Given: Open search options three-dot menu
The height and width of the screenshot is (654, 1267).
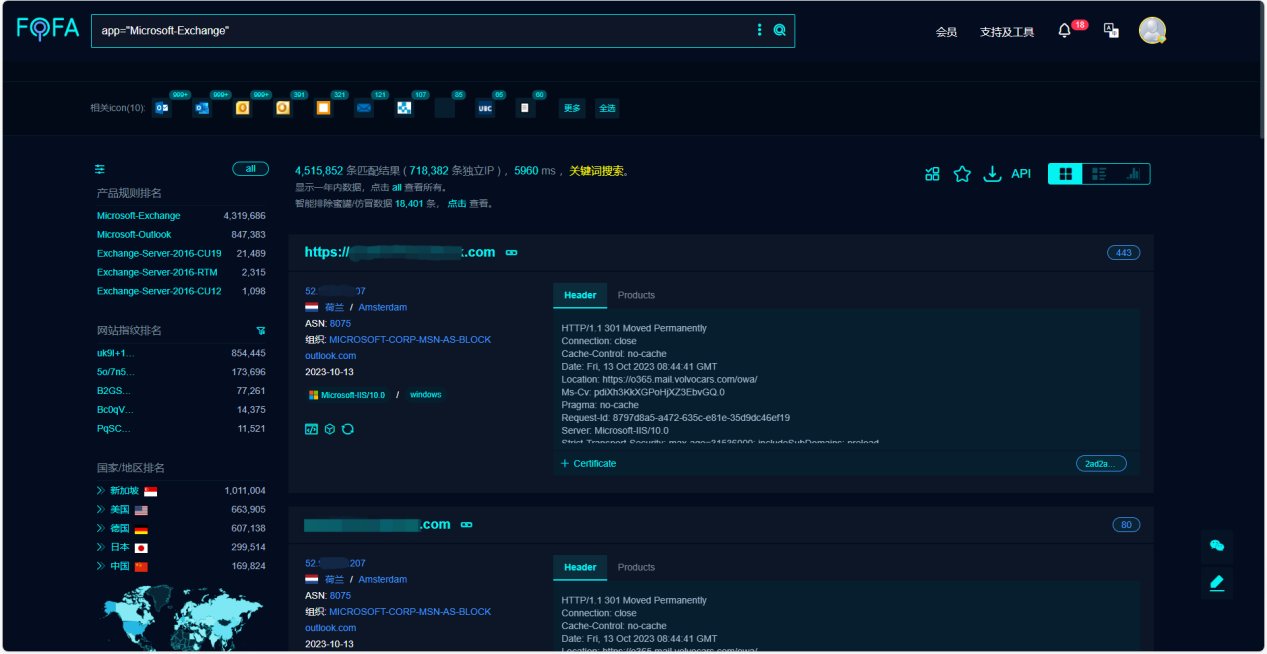Looking at the screenshot, I should click(x=759, y=30).
